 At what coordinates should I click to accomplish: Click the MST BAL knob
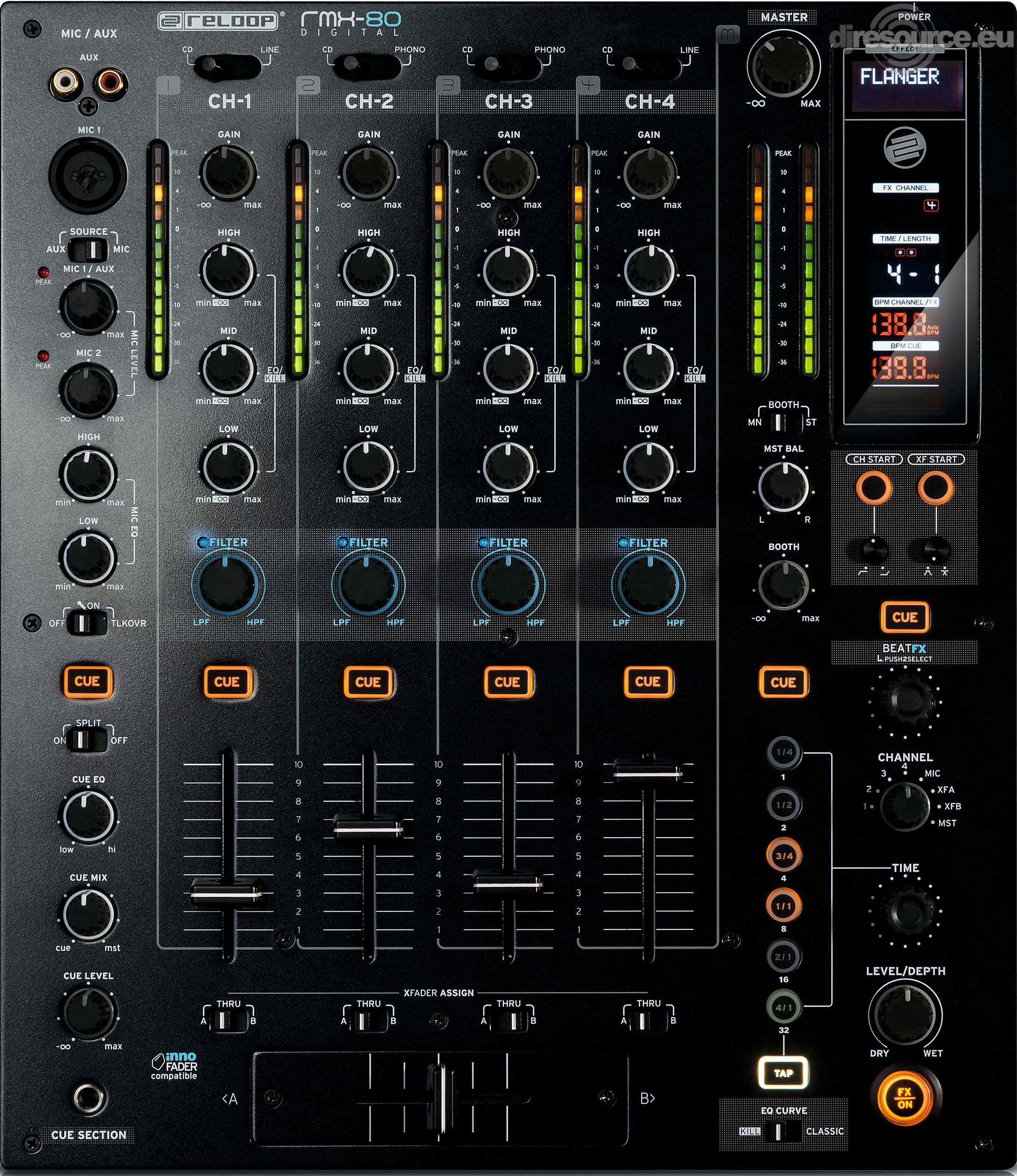(x=784, y=487)
